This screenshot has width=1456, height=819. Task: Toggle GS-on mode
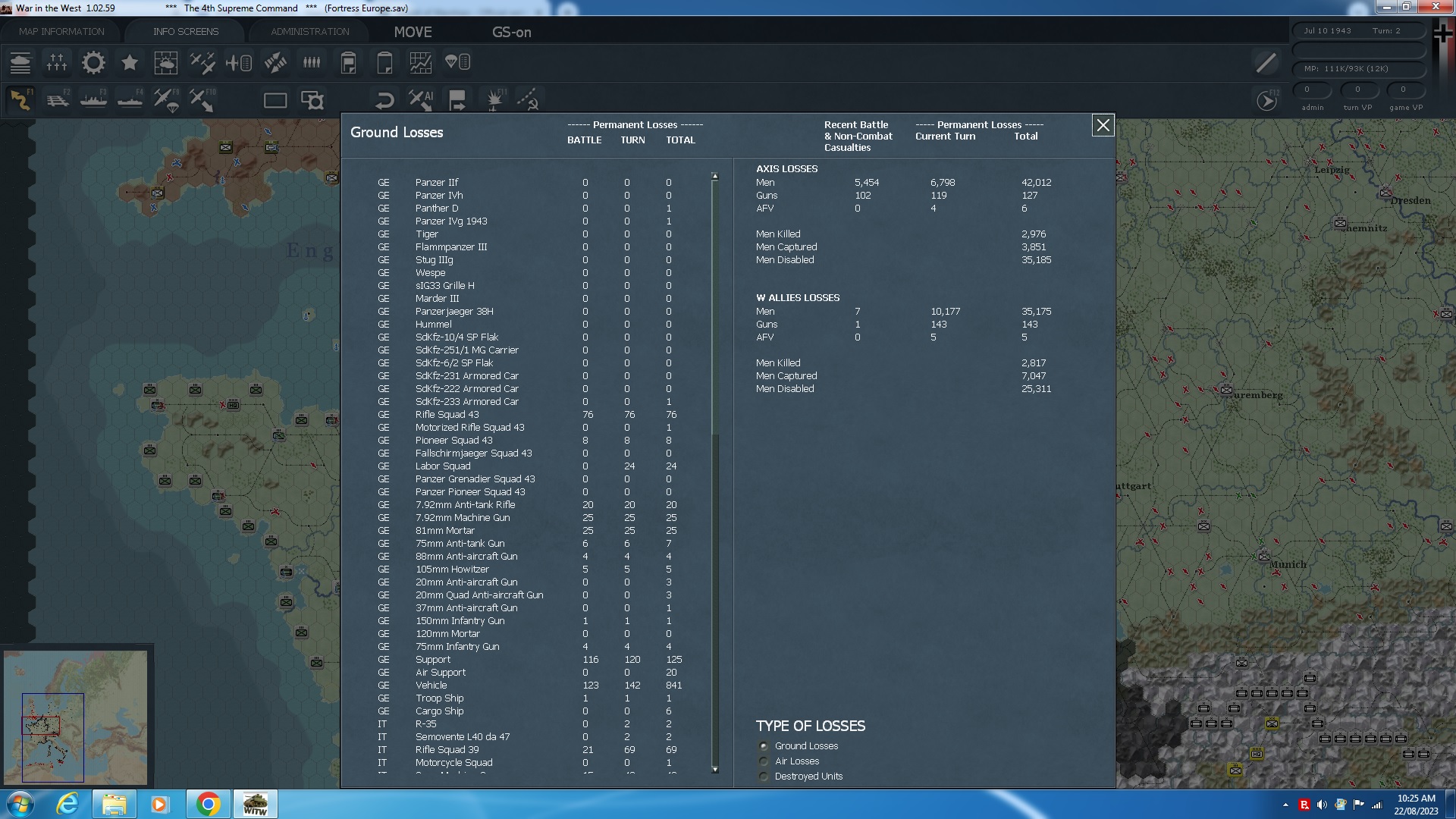pos(512,33)
